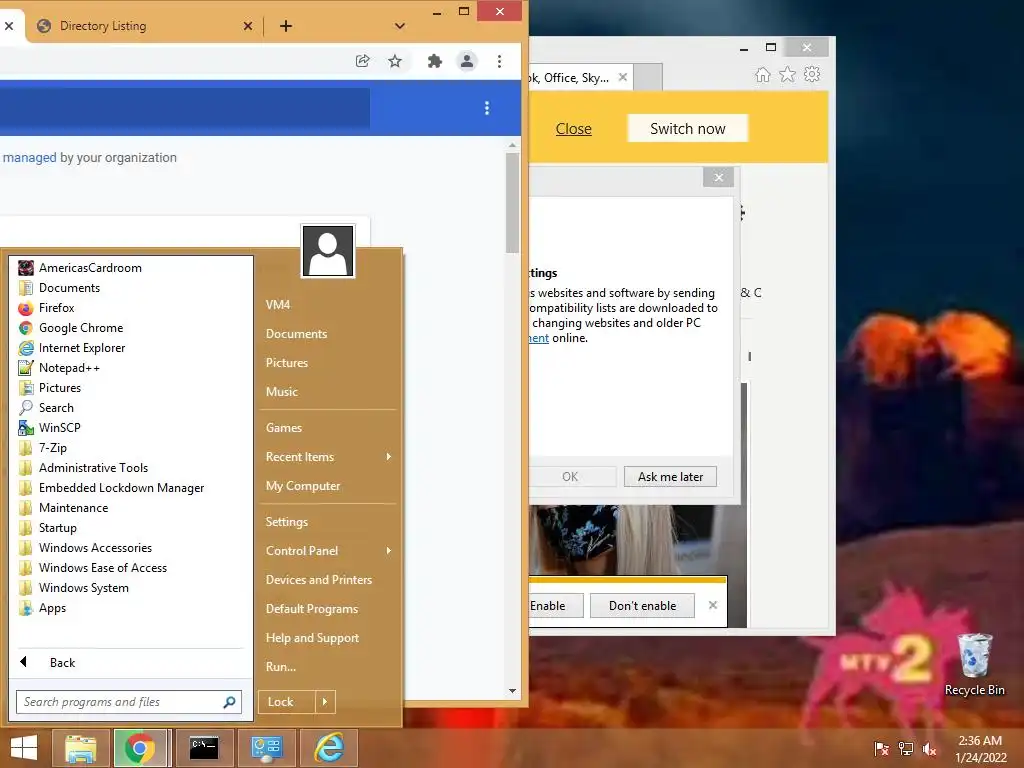Viewport: 1024px width, 768px height.
Task: Click the Windows Start button
Action: point(24,748)
